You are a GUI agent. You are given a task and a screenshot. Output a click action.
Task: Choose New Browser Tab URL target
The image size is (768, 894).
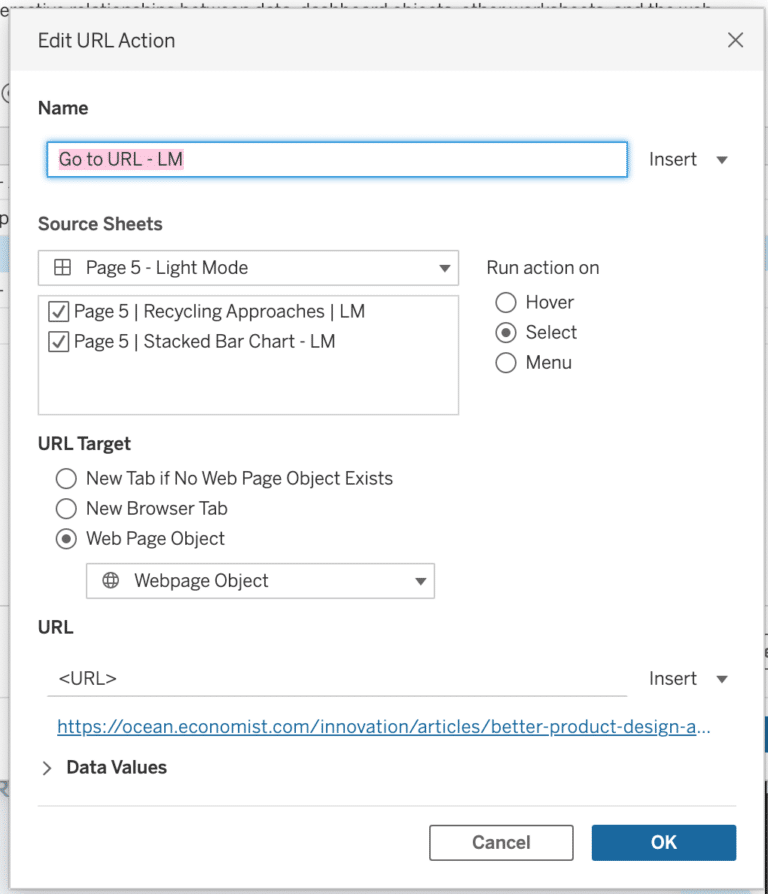click(66, 508)
